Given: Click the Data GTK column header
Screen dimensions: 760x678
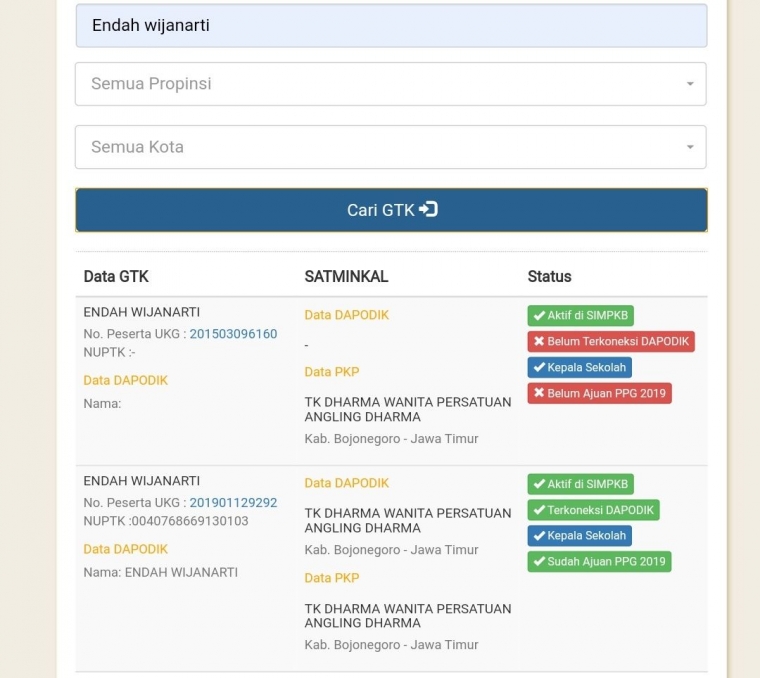Looking at the screenshot, I should click(116, 276).
